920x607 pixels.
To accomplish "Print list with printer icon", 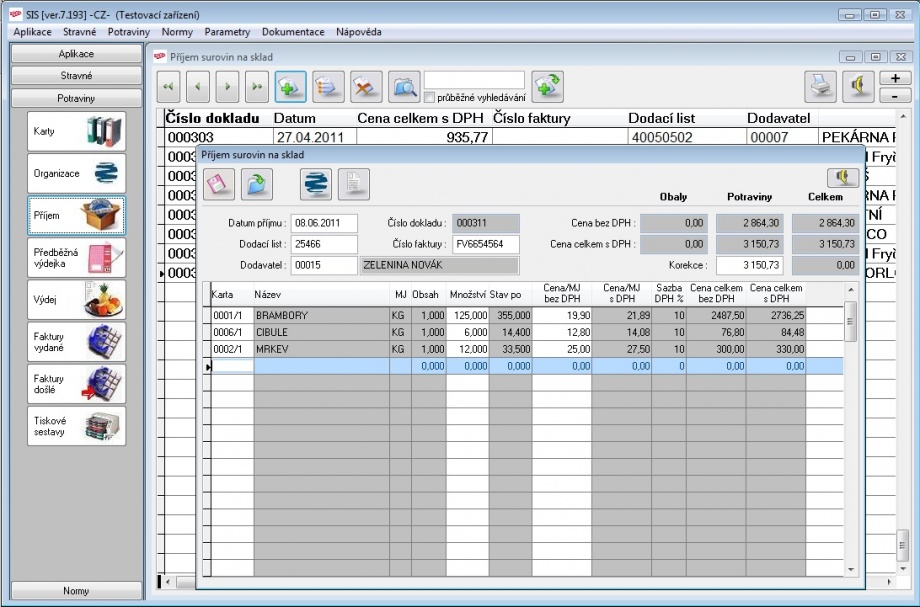I will (x=820, y=87).
